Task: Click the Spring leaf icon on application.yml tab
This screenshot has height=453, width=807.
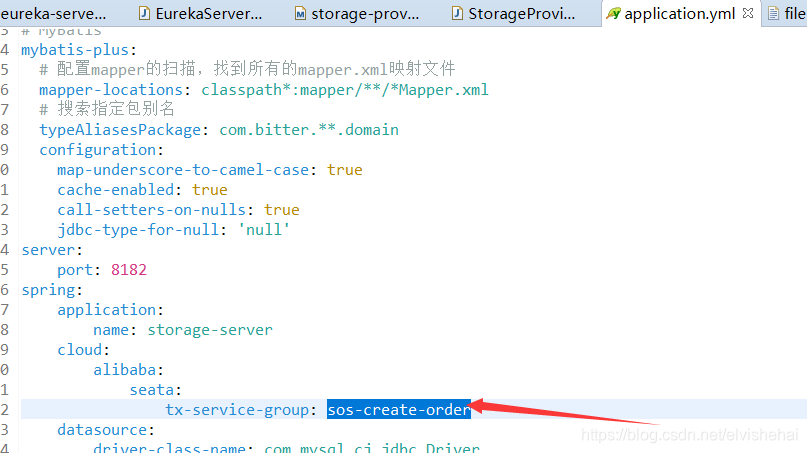Action: click(613, 13)
